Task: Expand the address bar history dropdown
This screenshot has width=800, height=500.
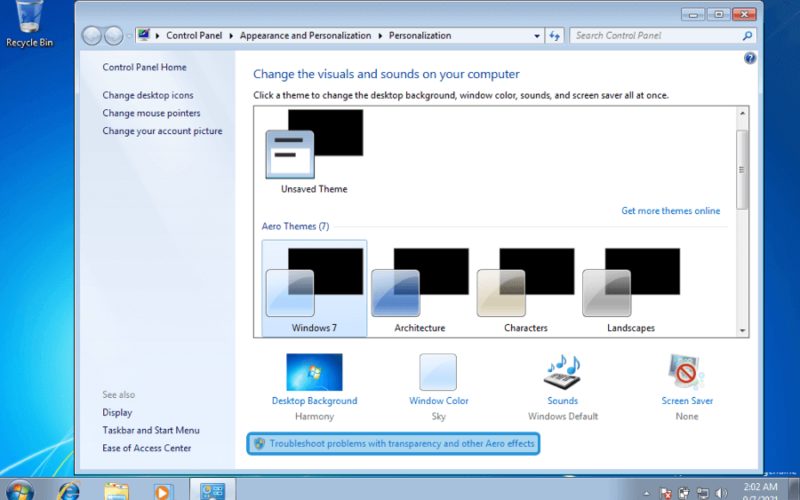Action: [537, 36]
